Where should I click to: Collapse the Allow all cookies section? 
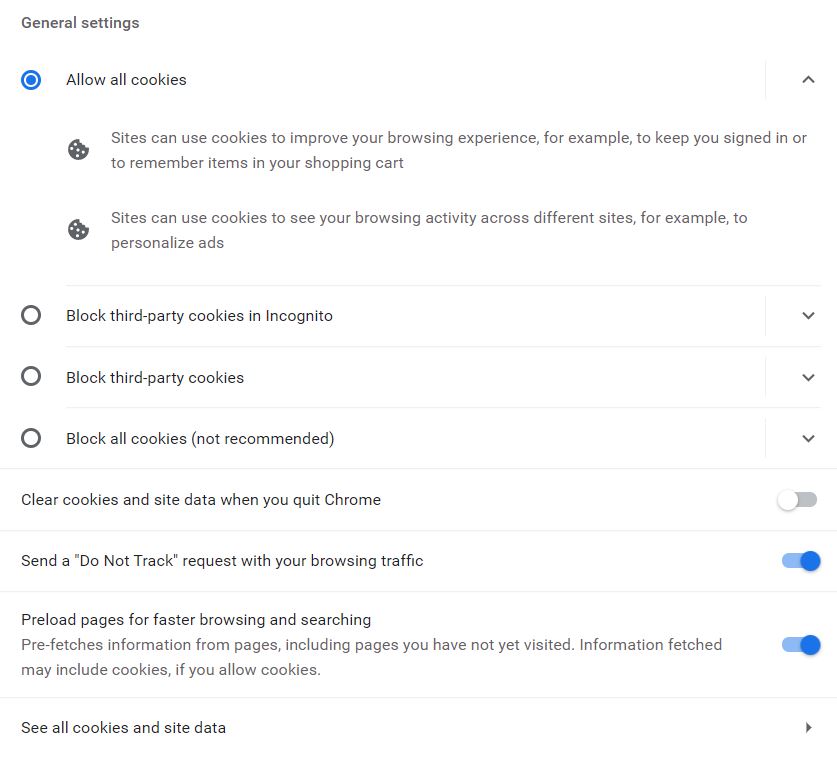coord(808,79)
